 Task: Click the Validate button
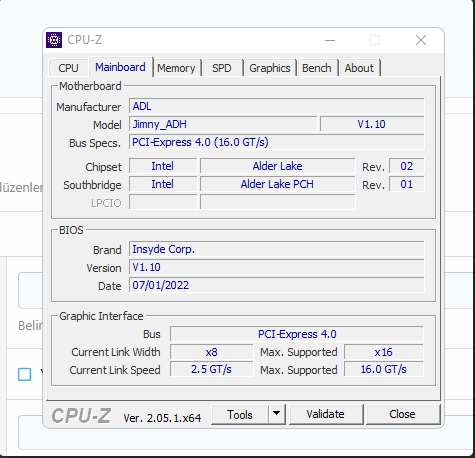click(325, 414)
